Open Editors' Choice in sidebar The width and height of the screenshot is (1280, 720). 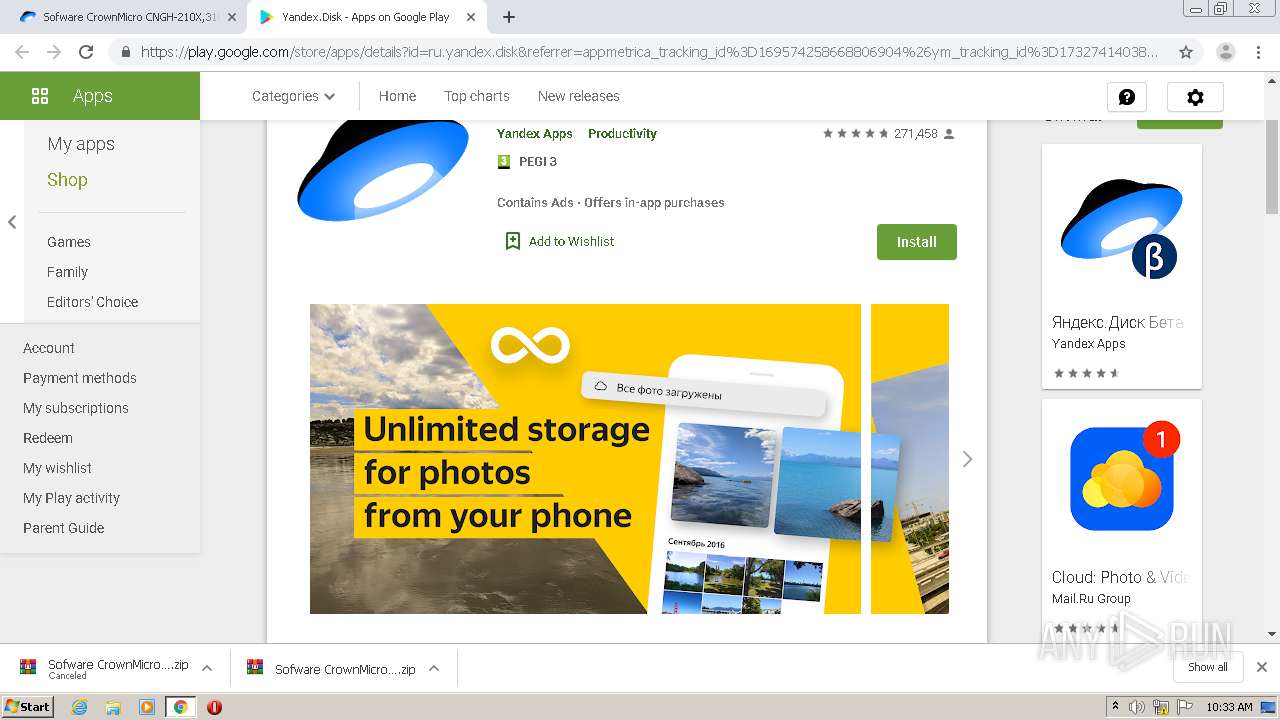(x=92, y=302)
